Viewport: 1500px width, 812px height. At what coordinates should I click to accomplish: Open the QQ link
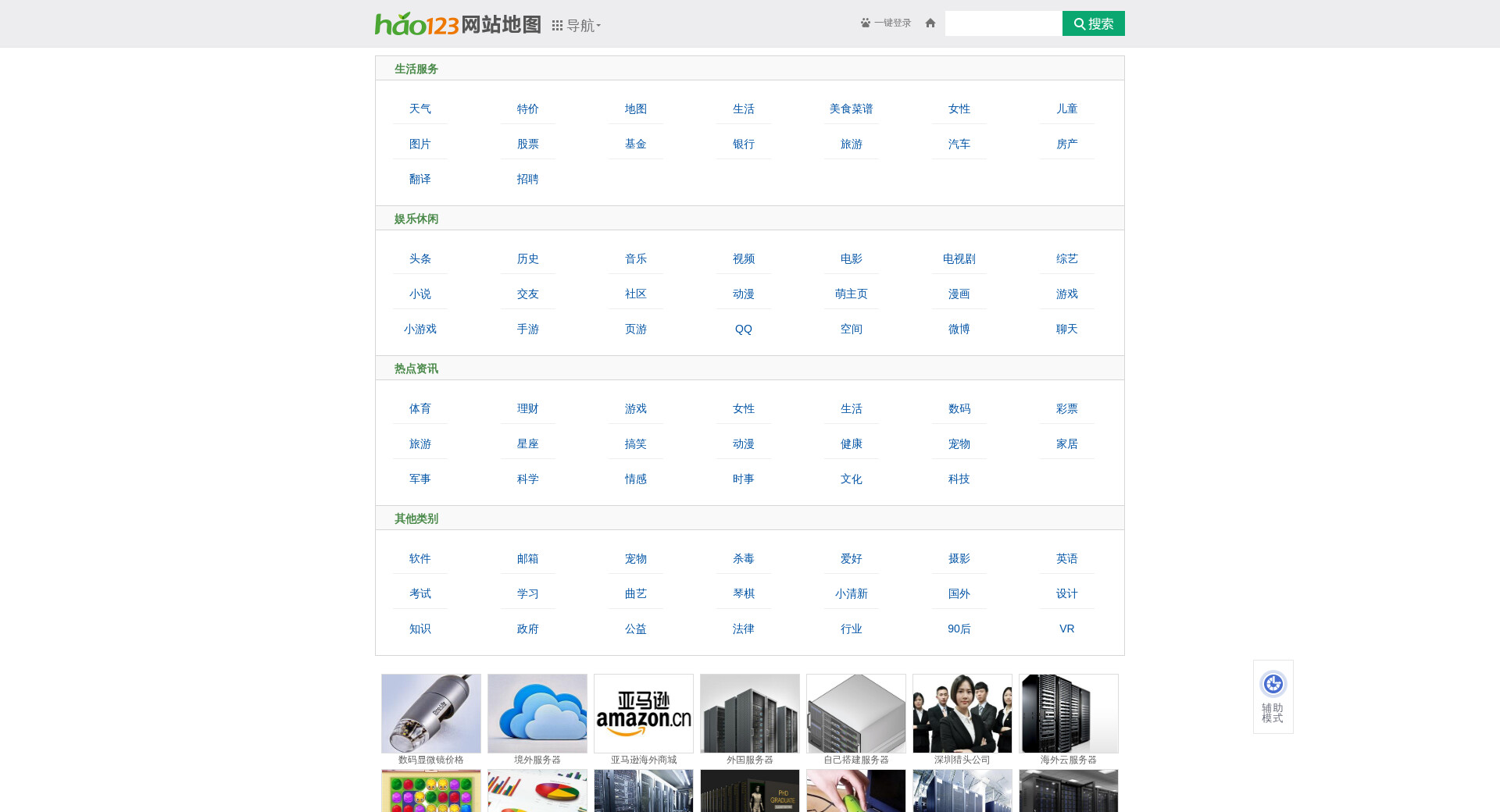[743, 329]
